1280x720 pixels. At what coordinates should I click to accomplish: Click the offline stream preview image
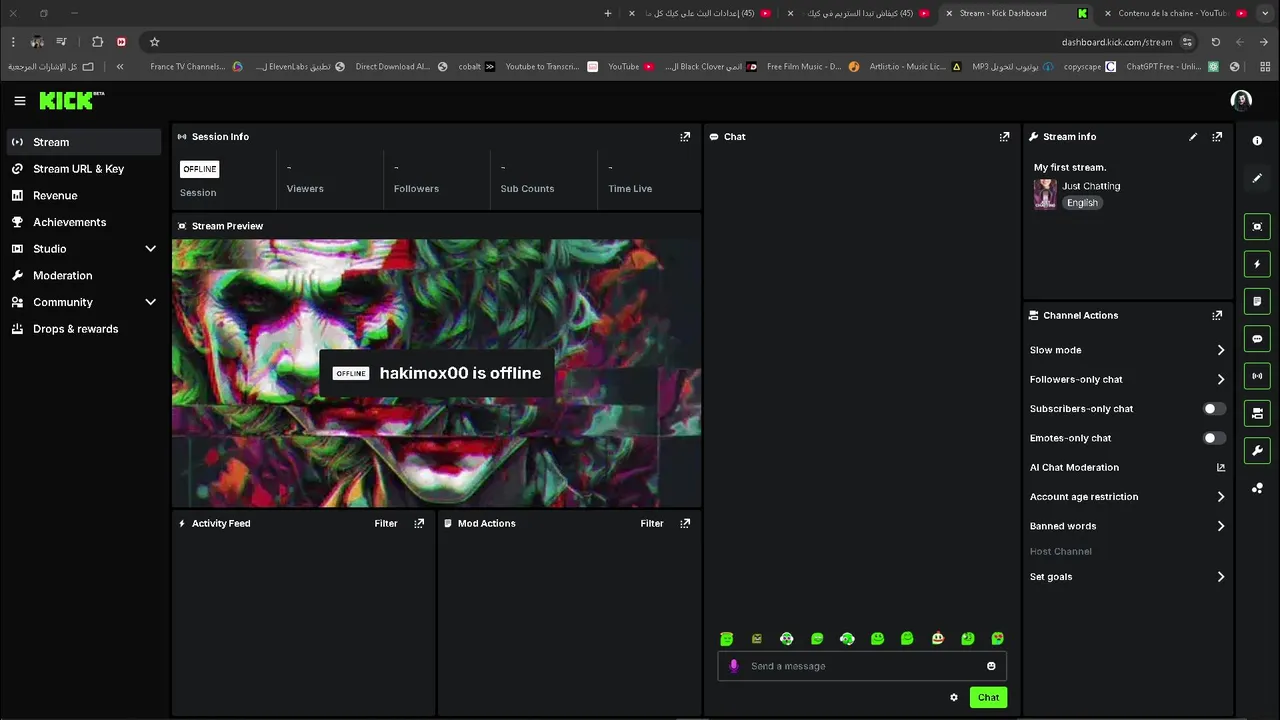coord(437,373)
